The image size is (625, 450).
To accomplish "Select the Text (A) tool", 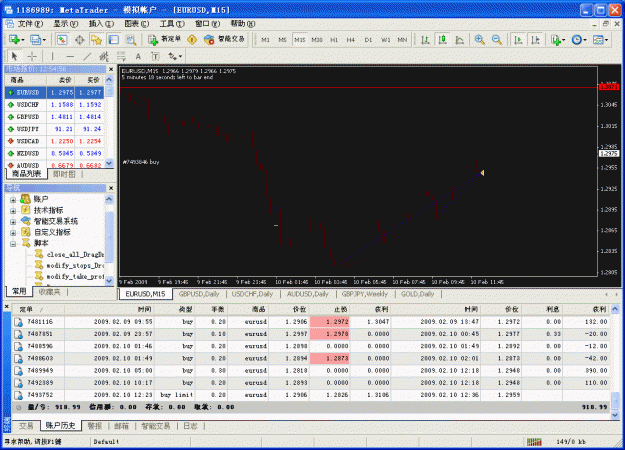I will point(138,56).
